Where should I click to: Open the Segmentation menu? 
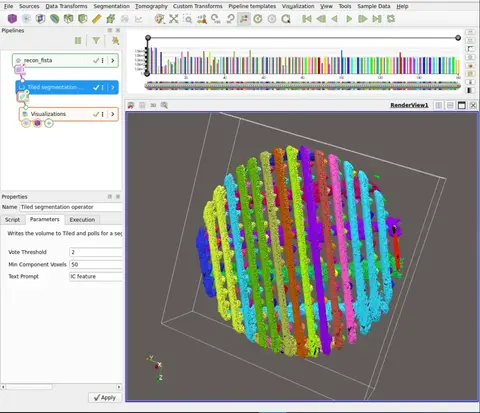[x=111, y=6]
